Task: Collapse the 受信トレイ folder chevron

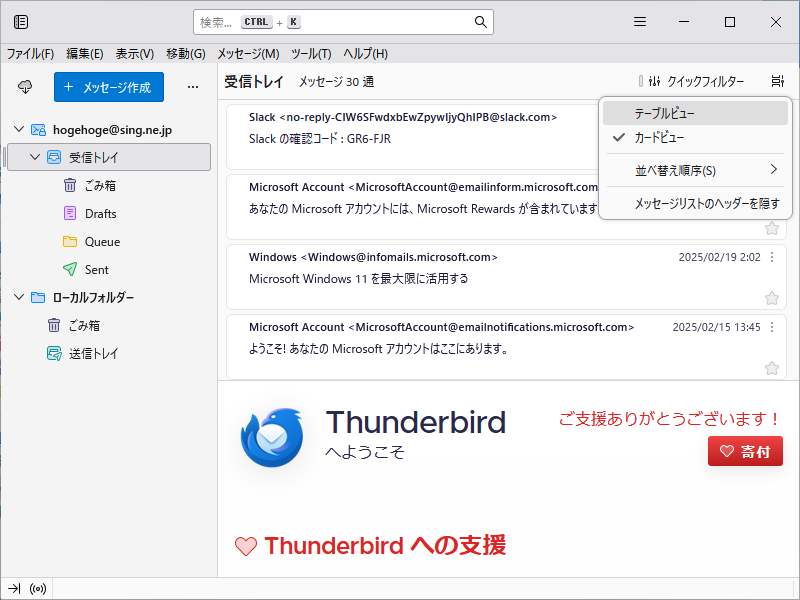Action: 35,157
